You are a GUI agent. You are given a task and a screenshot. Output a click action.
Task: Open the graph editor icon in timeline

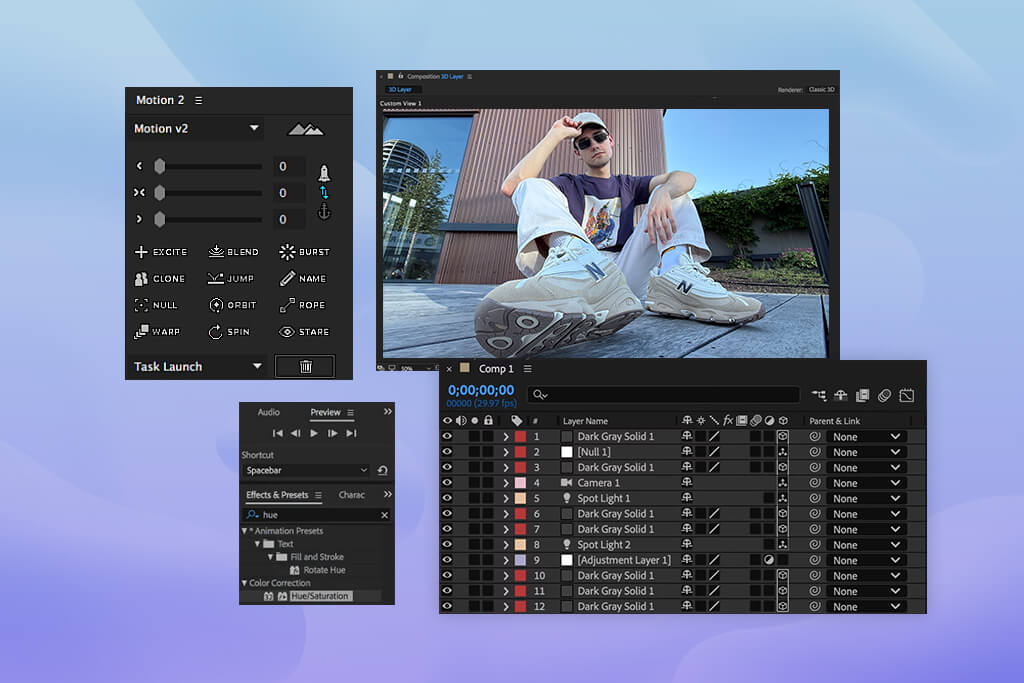click(x=906, y=395)
